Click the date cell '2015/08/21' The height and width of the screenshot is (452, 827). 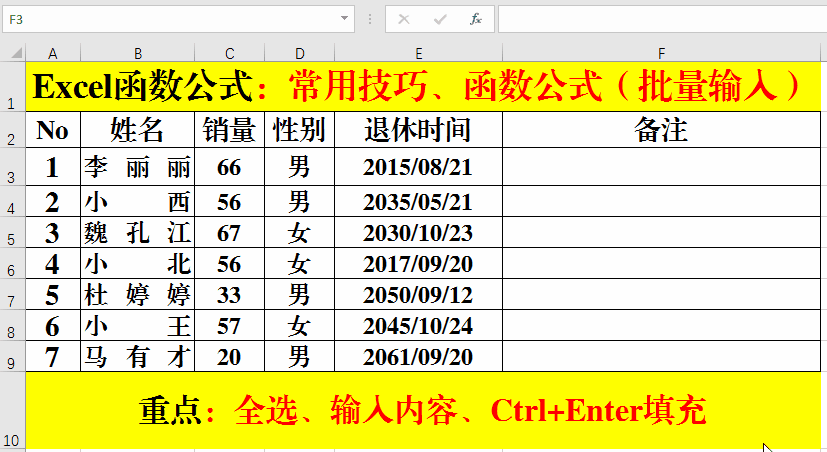click(419, 167)
